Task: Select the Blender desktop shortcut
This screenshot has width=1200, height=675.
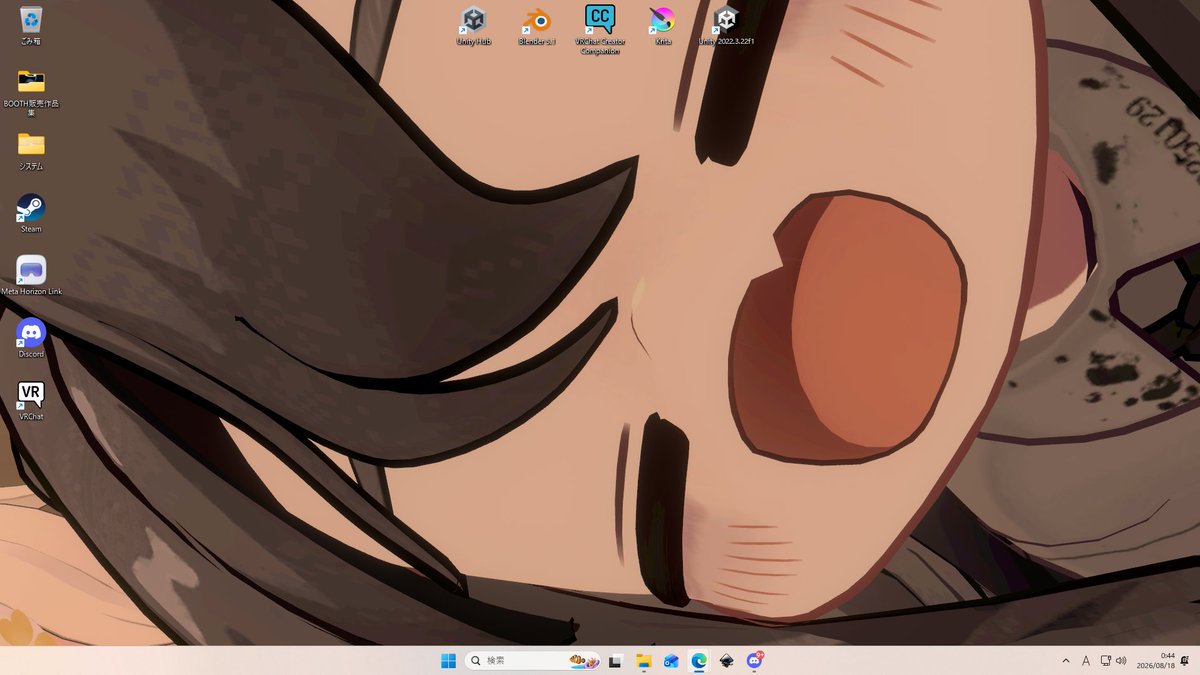Action: point(537,24)
